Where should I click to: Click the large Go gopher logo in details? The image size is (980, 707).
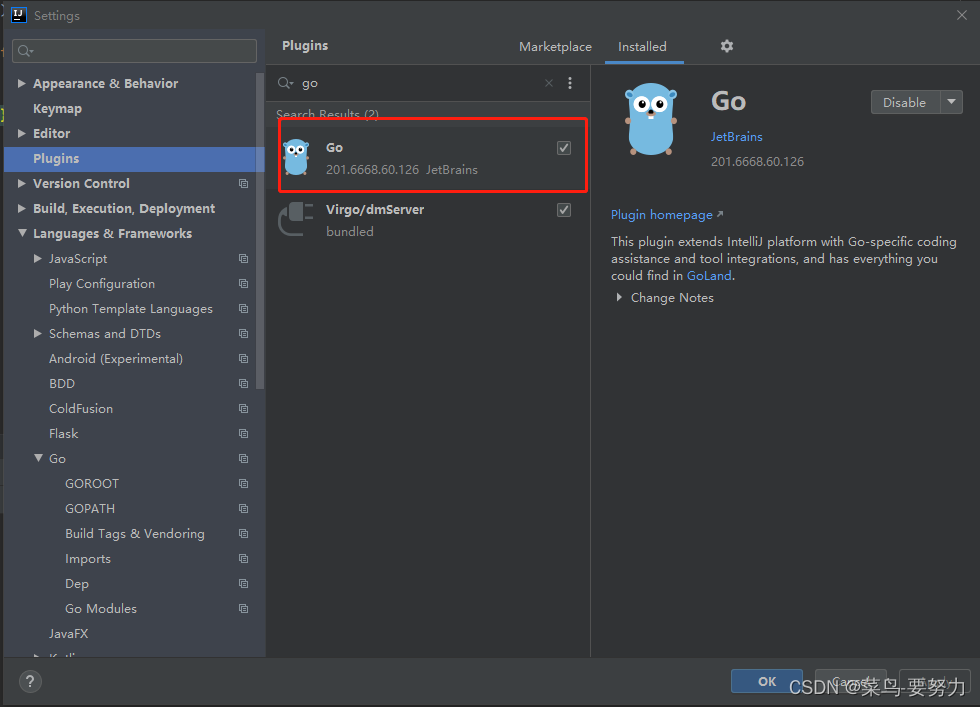coord(651,119)
